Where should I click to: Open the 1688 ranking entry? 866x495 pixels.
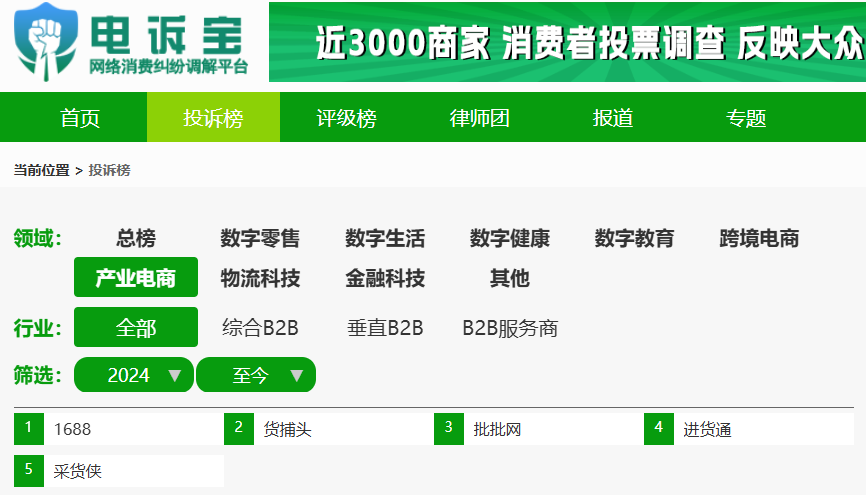tap(119, 429)
